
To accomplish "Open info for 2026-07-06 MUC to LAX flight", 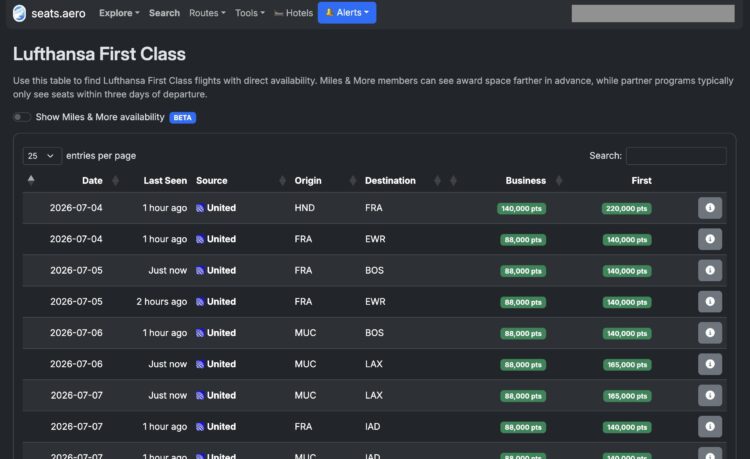I will click(x=710, y=364).
